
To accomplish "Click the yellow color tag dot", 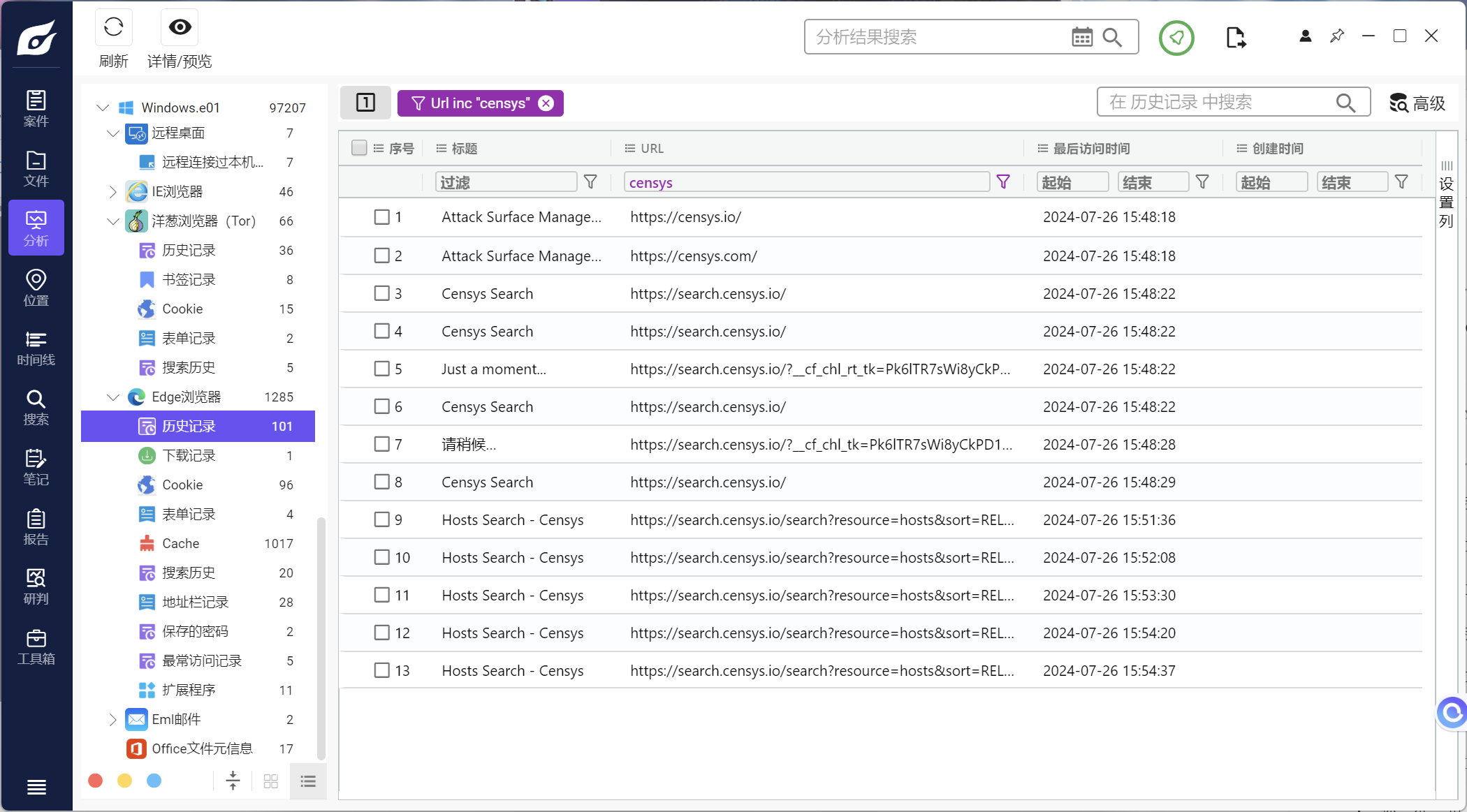I will [124, 781].
